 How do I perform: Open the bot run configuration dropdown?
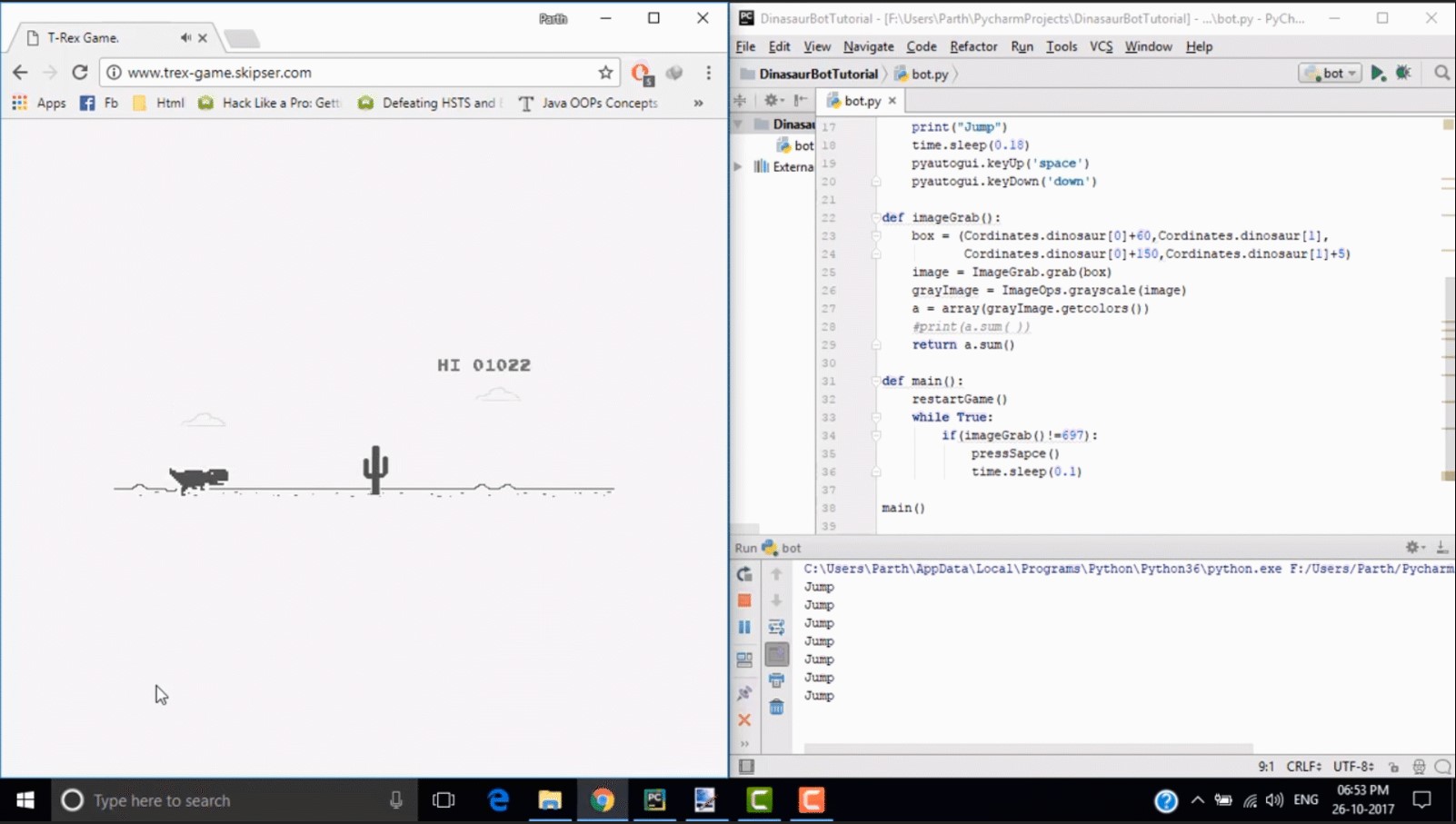pos(1330,74)
